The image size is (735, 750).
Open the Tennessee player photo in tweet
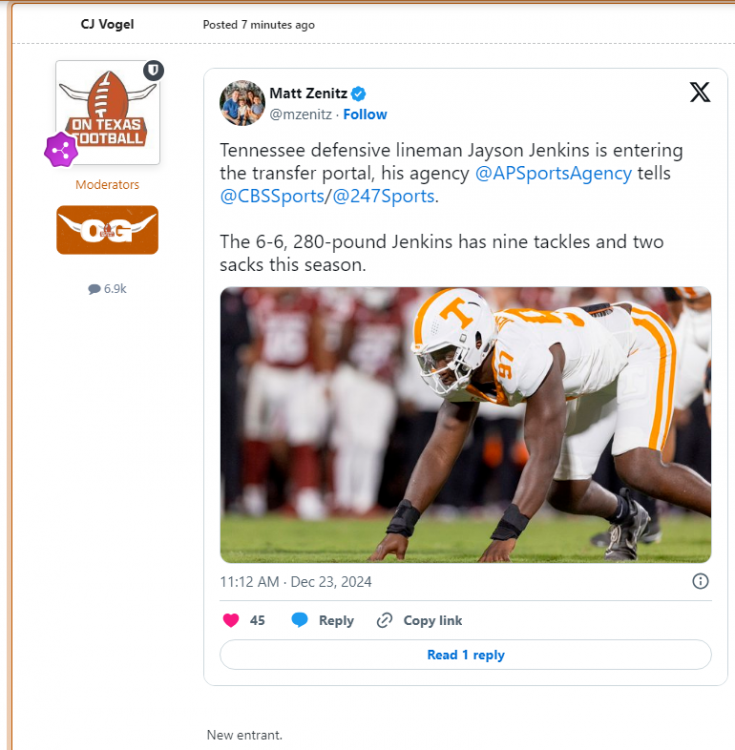465,425
